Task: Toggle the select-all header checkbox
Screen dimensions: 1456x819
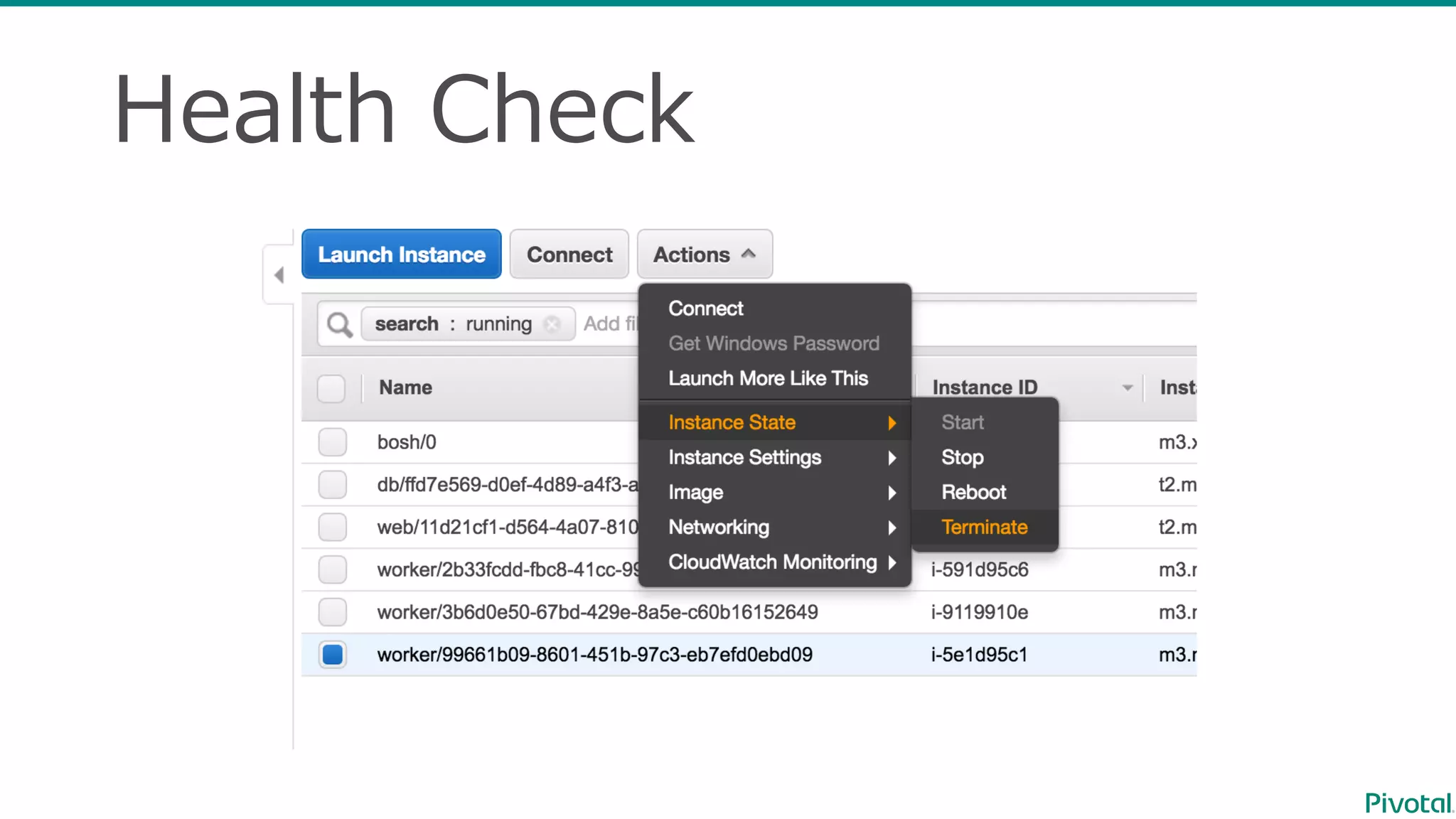Action: tap(331, 388)
